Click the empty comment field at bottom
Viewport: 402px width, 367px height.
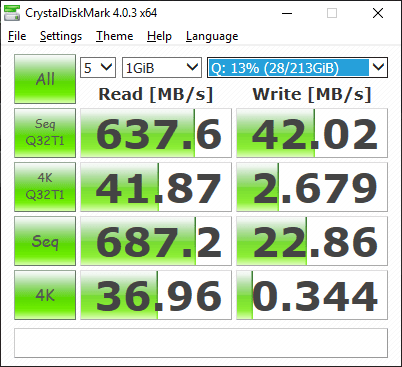coord(201,343)
